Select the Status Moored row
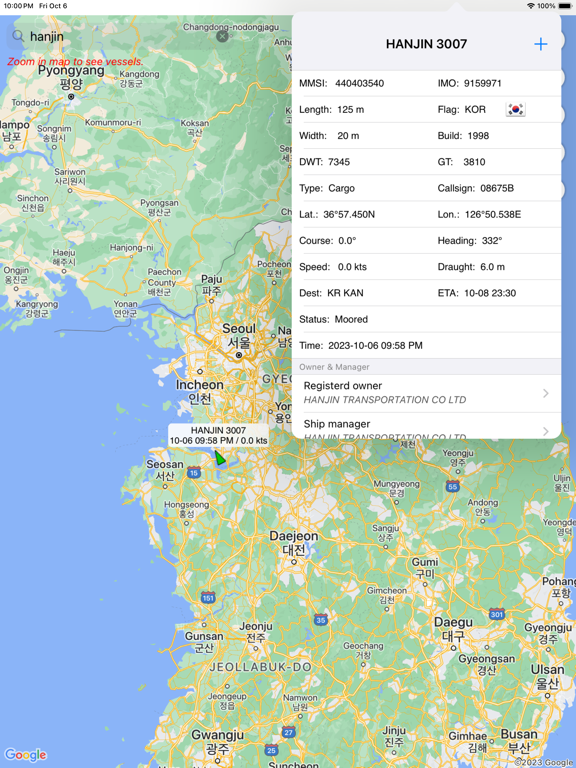 click(426, 319)
